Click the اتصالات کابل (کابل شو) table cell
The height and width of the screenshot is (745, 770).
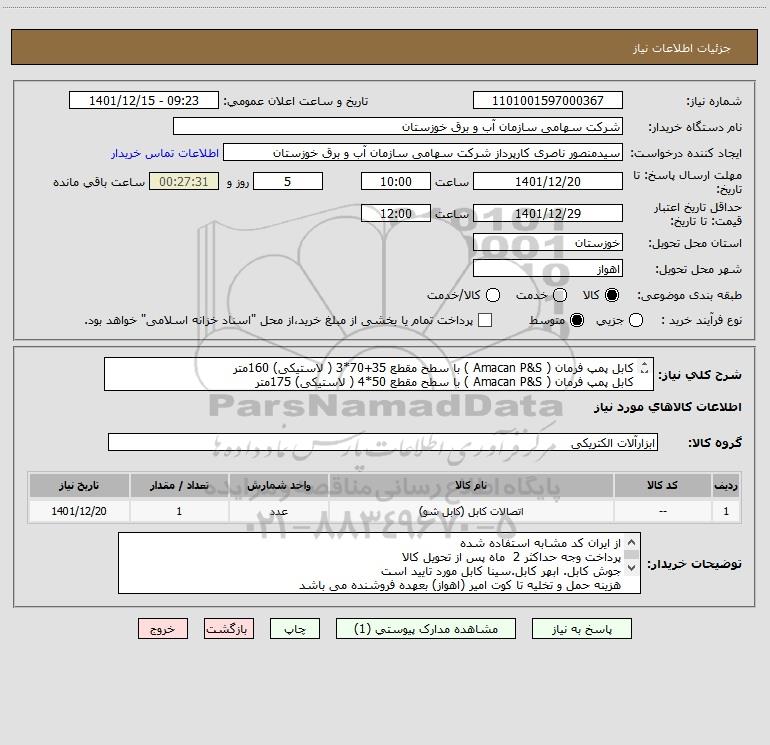[471, 511]
